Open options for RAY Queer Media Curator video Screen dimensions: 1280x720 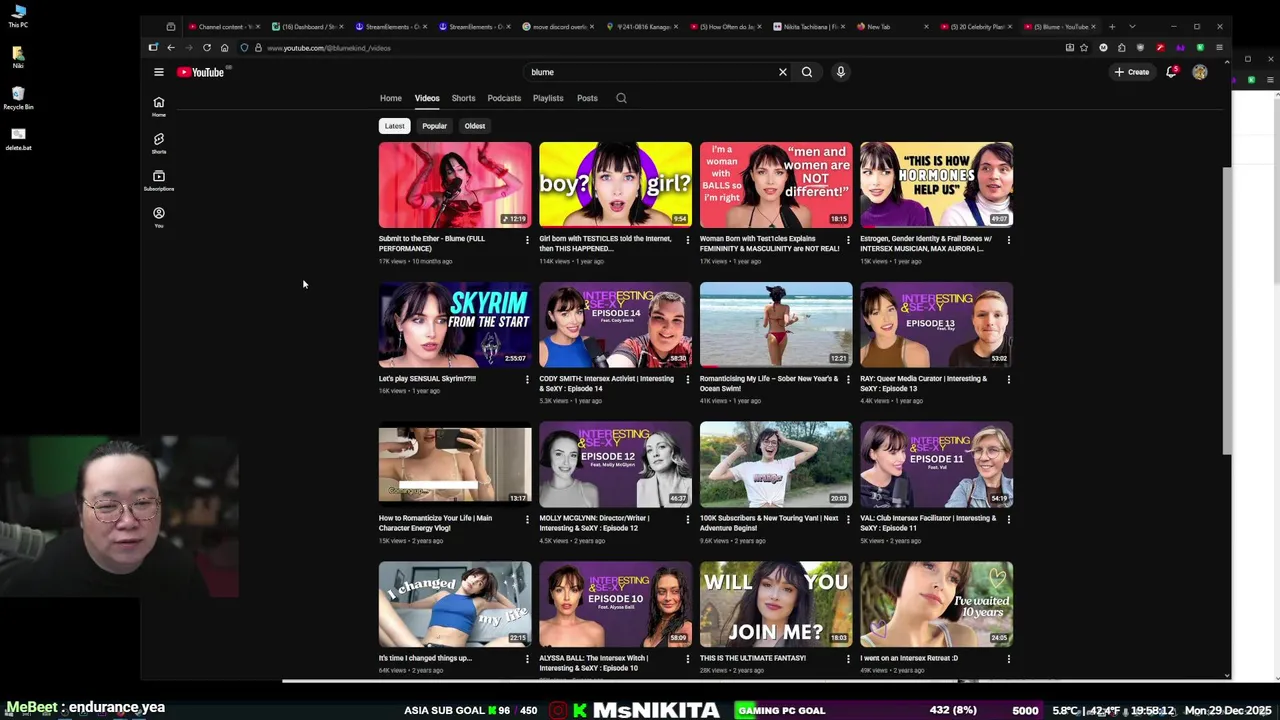click(1008, 380)
